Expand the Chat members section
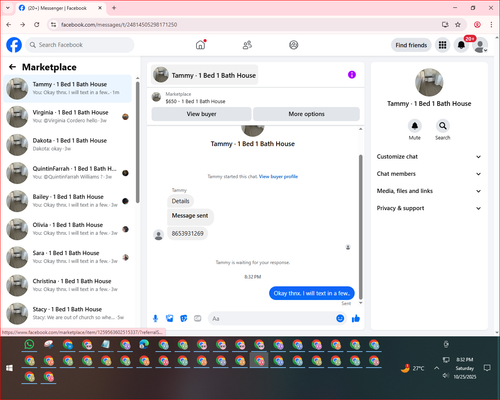This screenshot has width=500, height=400. tap(429, 174)
